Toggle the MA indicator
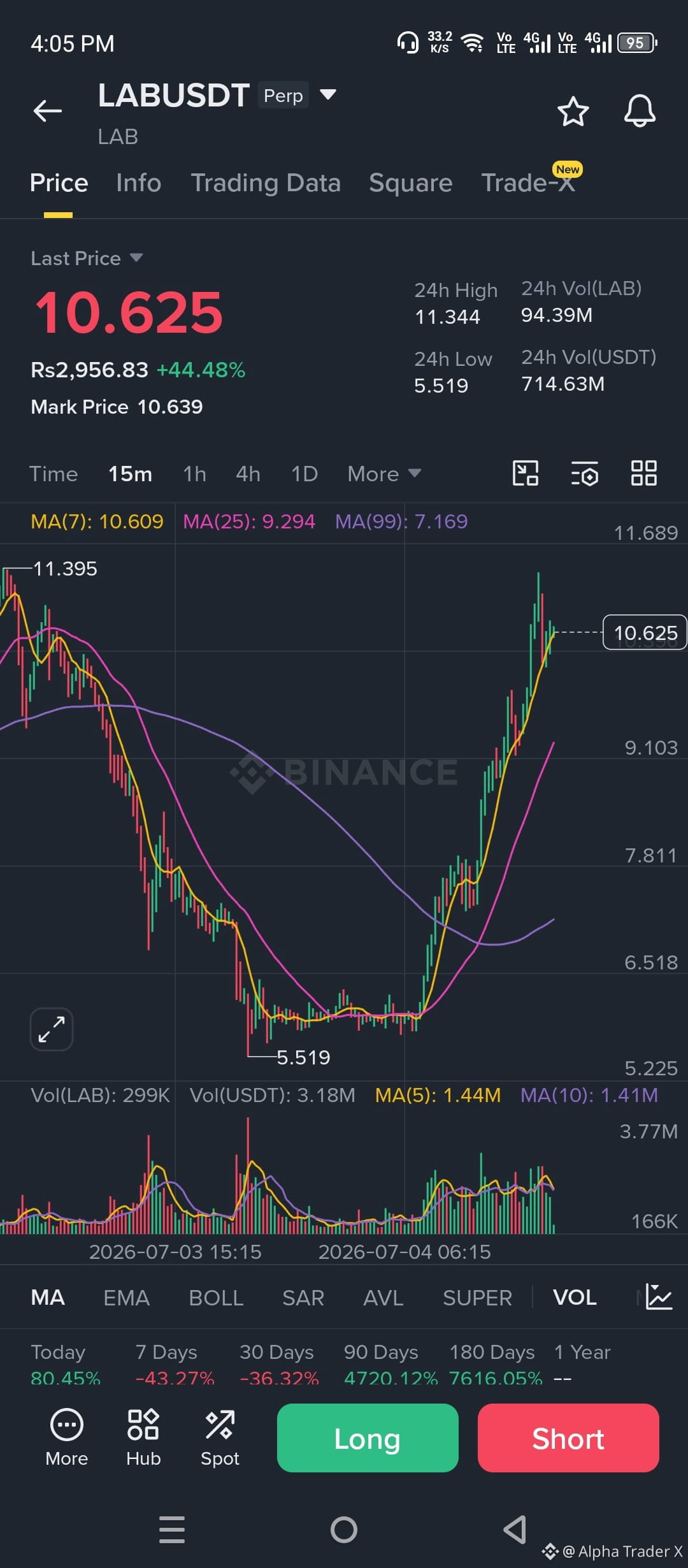The image size is (688, 1568). [48, 1297]
